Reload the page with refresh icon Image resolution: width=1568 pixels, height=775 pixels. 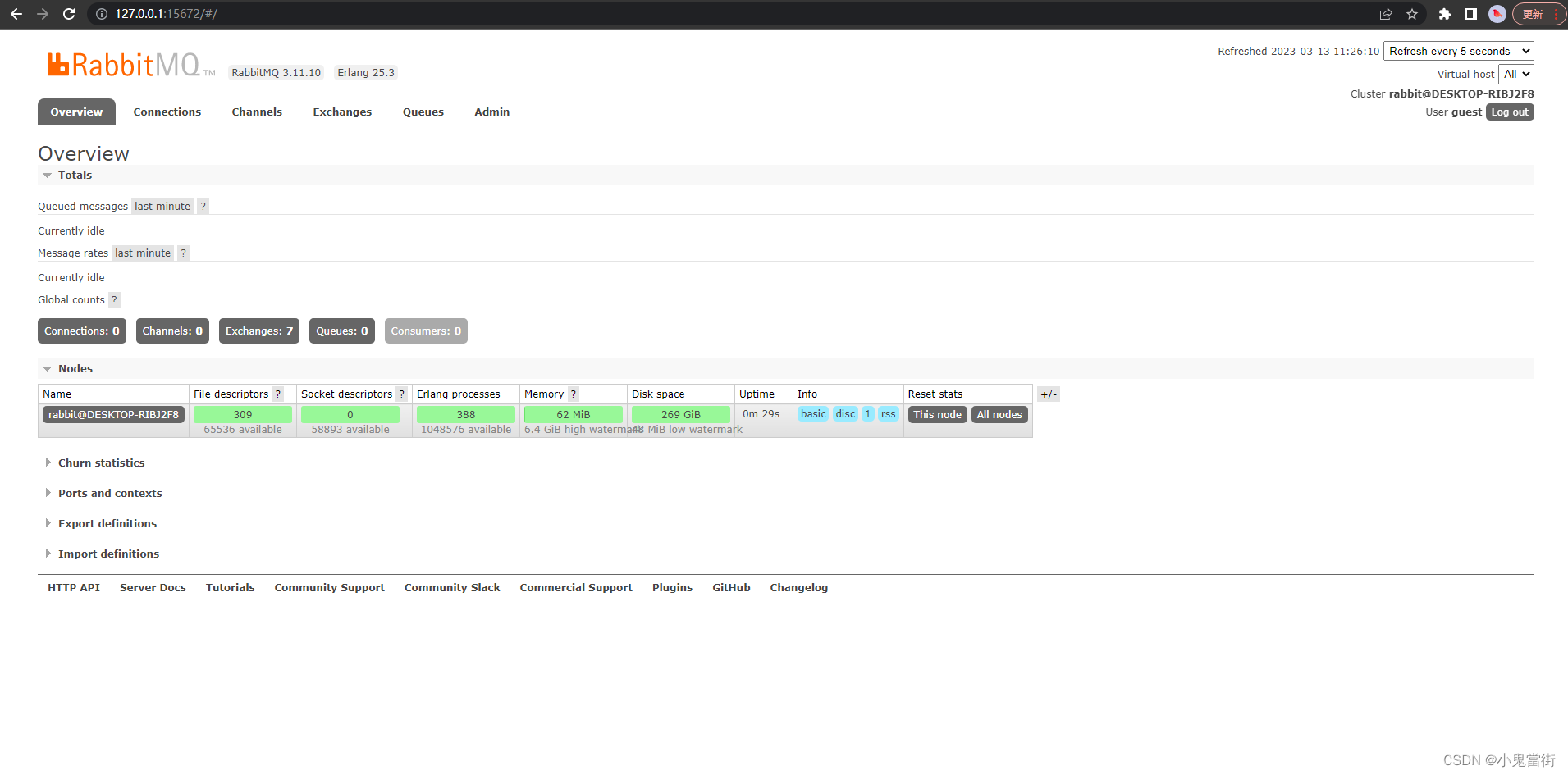click(69, 14)
